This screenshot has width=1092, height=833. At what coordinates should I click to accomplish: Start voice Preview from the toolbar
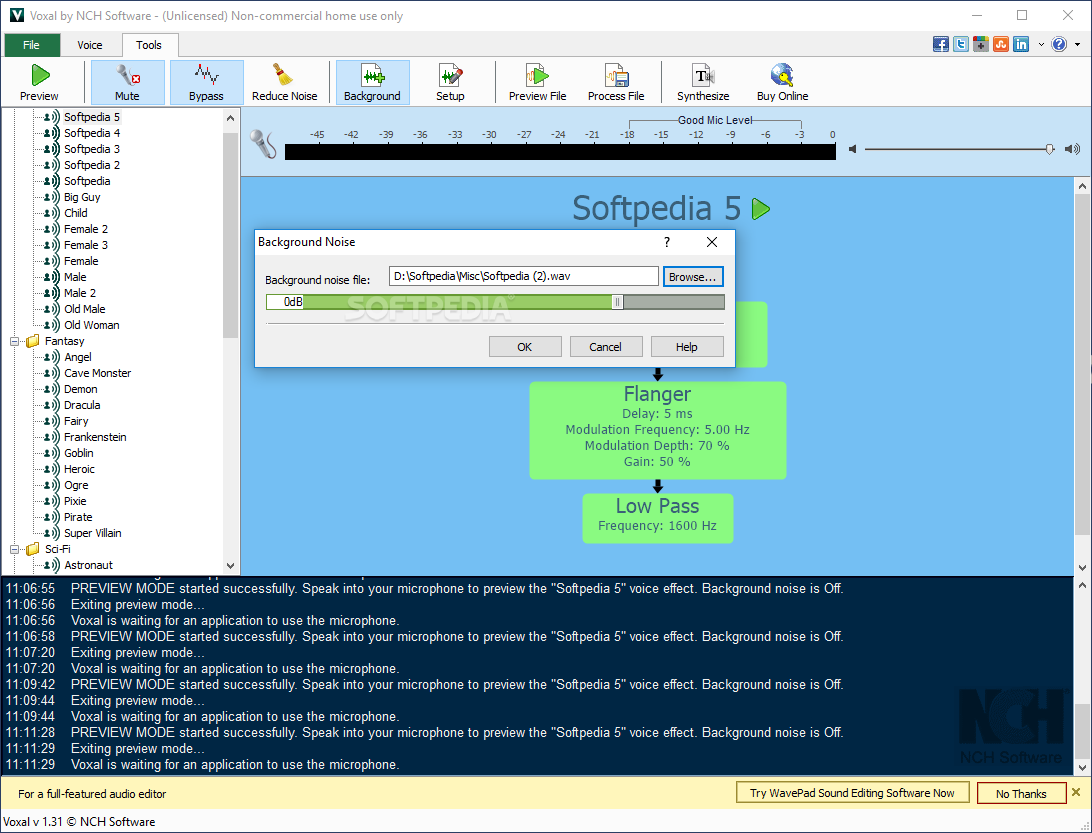(39, 82)
